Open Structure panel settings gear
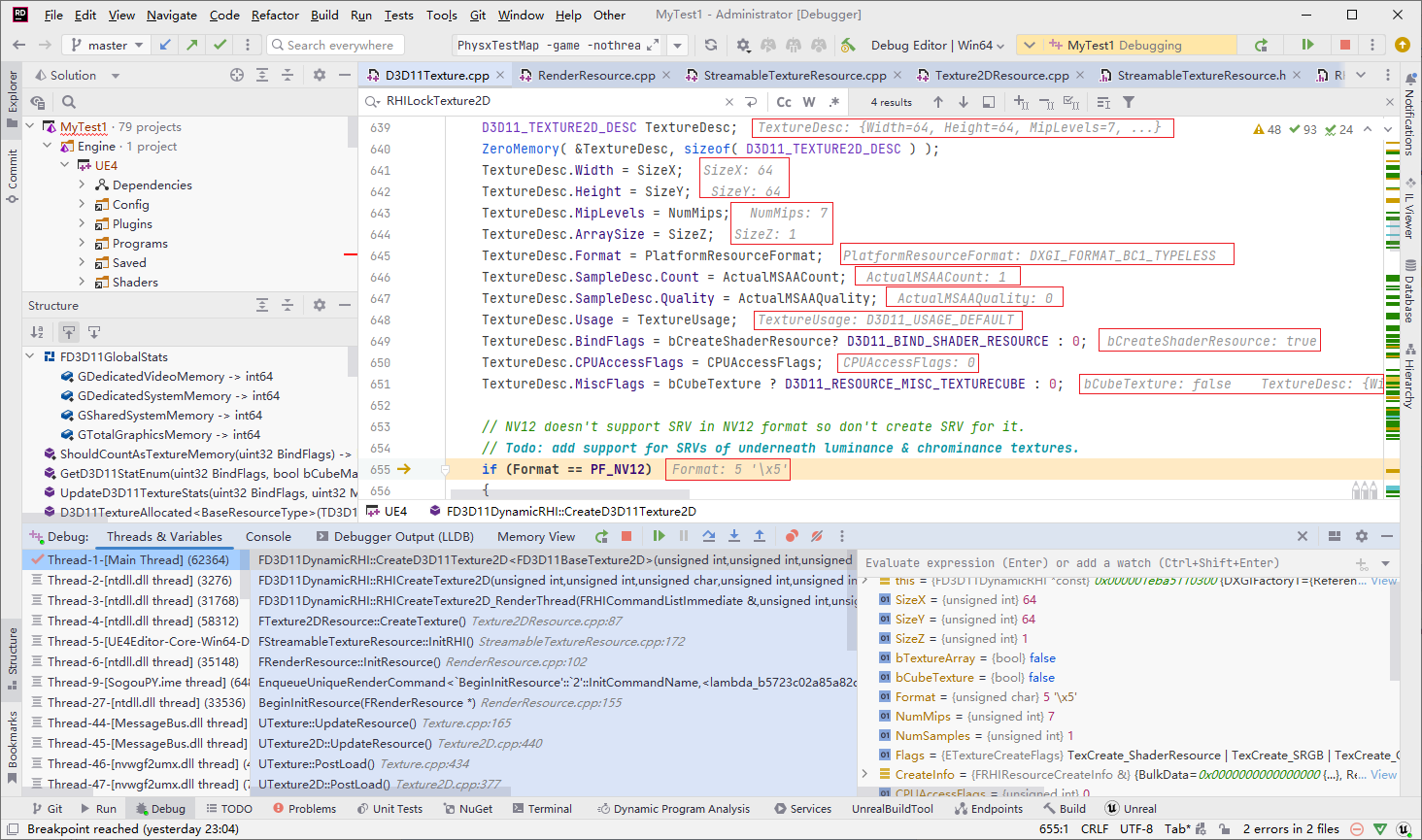 (x=320, y=305)
